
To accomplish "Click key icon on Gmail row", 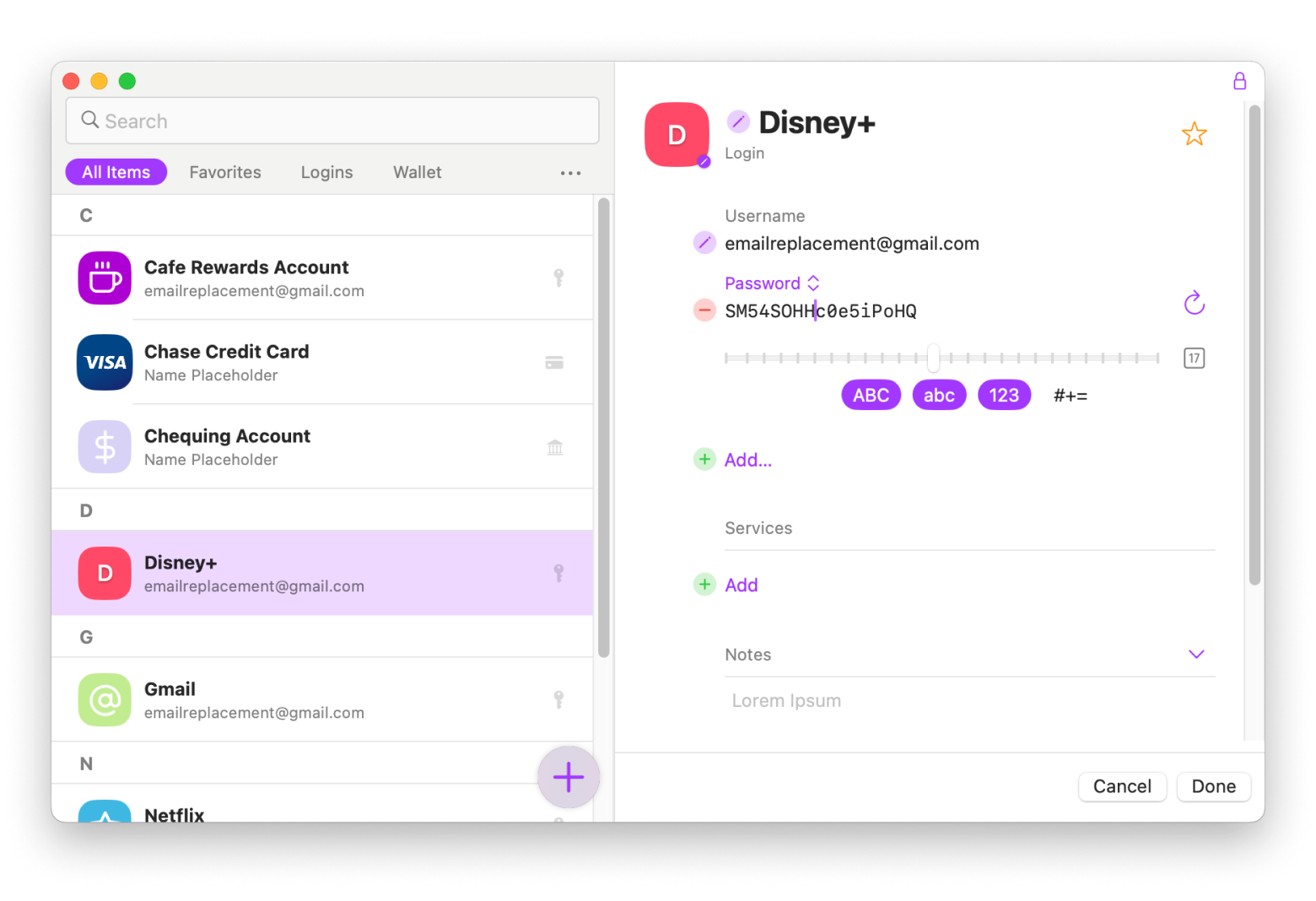I will (x=558, y=699).
